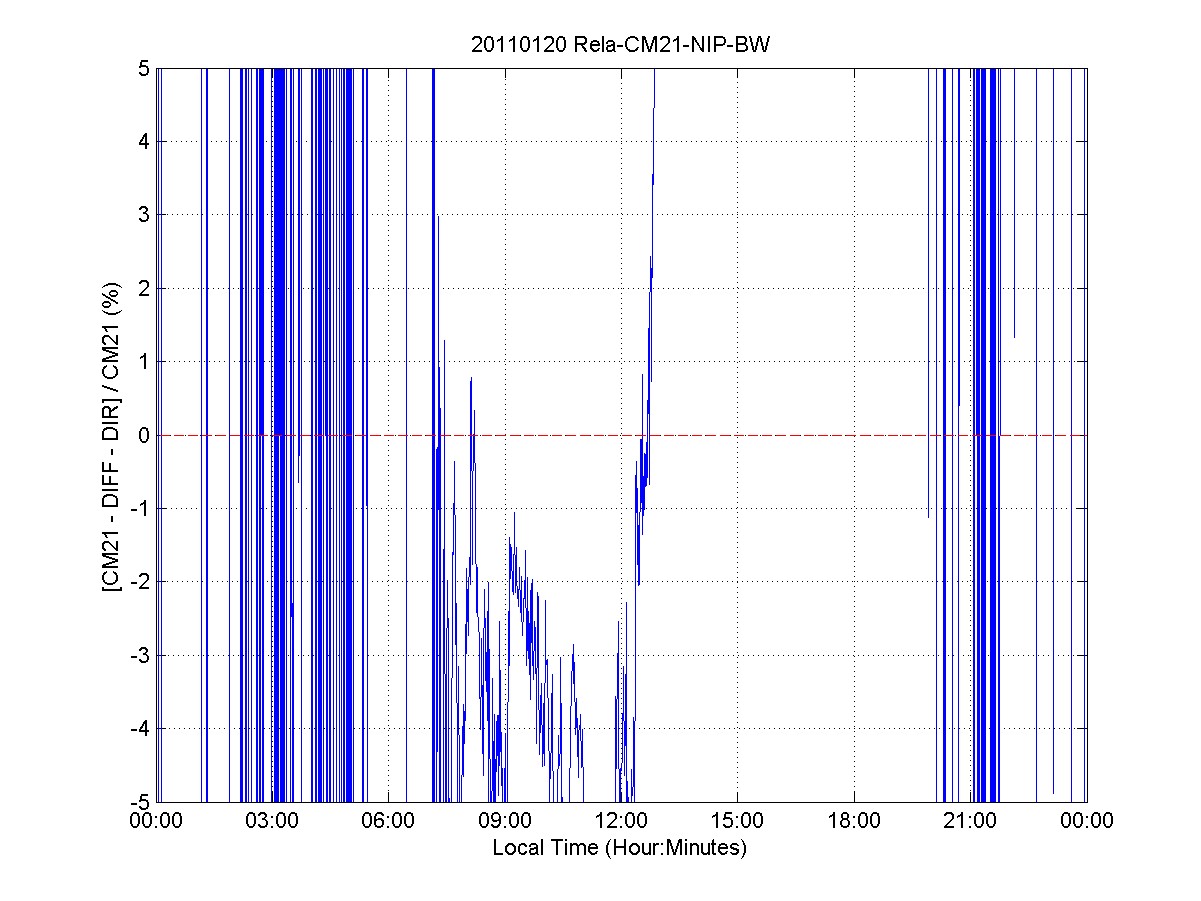1201x901 pixels.
Task: Click the 15:00 x-axis tick label
Action: (x=738, y=821)
